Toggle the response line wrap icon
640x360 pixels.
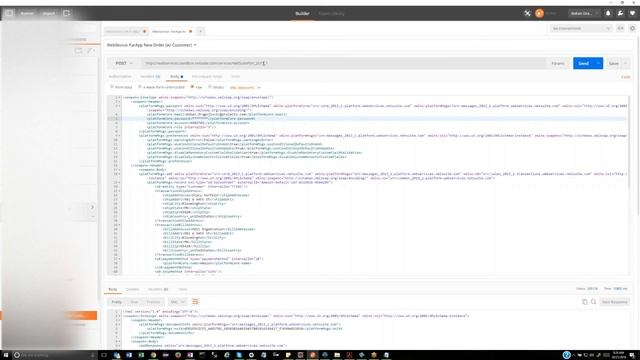pyautogui.click(x=195, y=302)
